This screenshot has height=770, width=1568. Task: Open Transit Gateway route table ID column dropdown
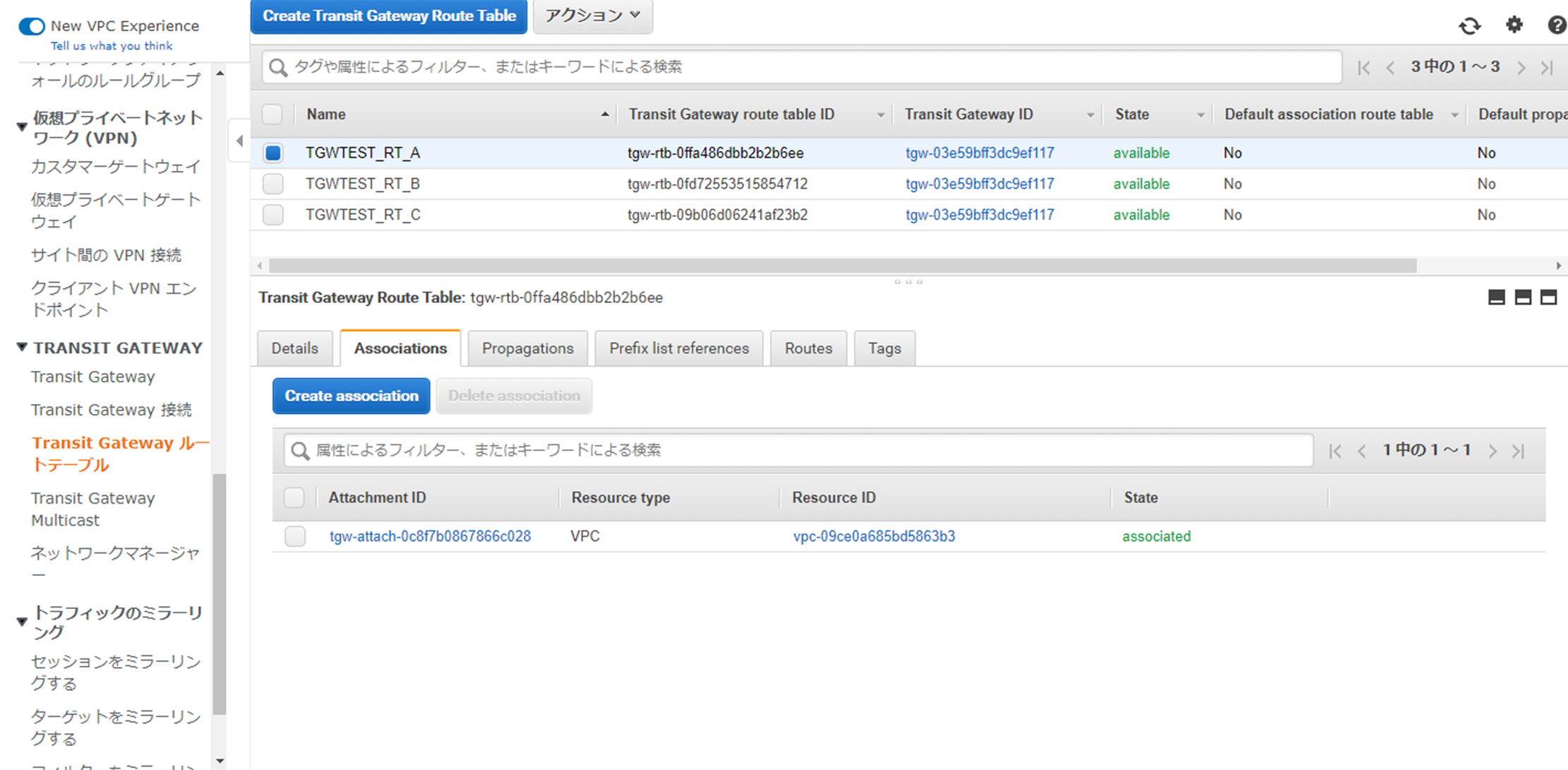[x=880, y=115]
